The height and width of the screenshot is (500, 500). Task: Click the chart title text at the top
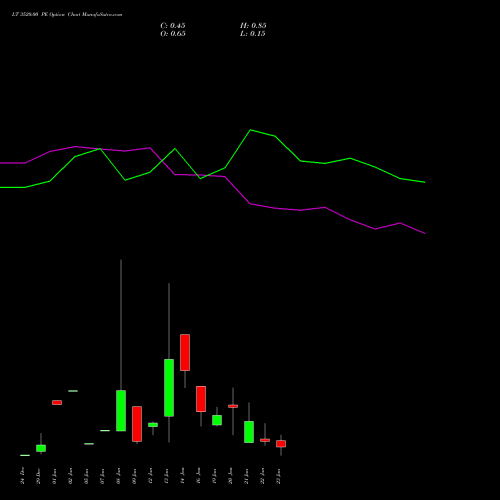click(67, 15)
